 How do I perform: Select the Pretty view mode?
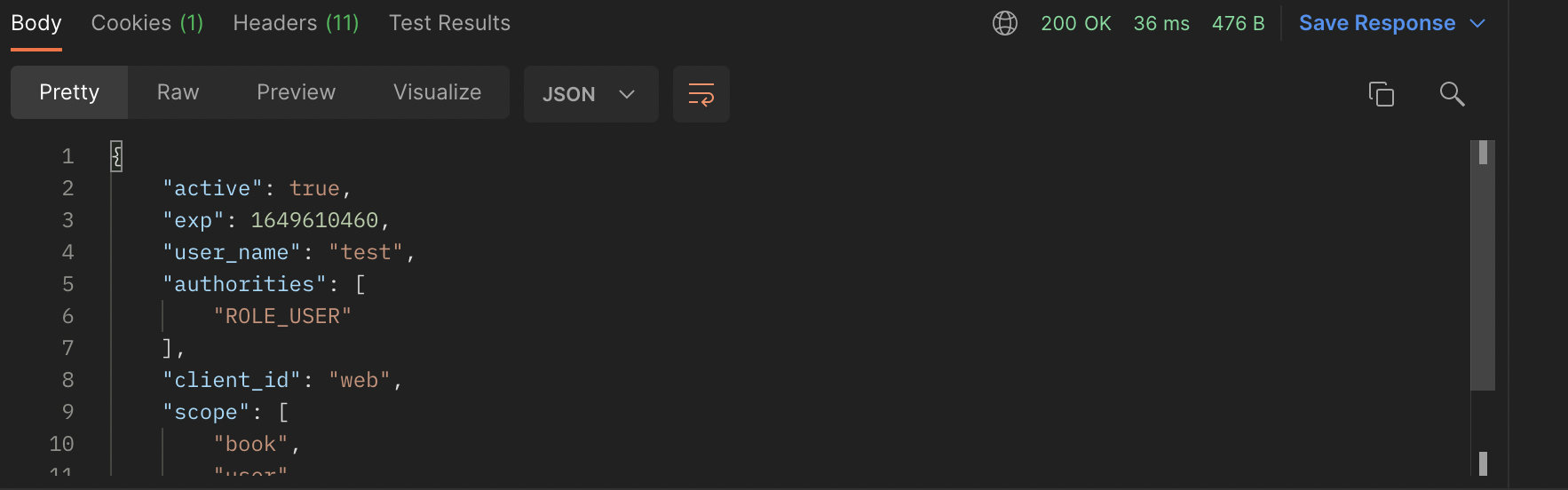point(69,92)
